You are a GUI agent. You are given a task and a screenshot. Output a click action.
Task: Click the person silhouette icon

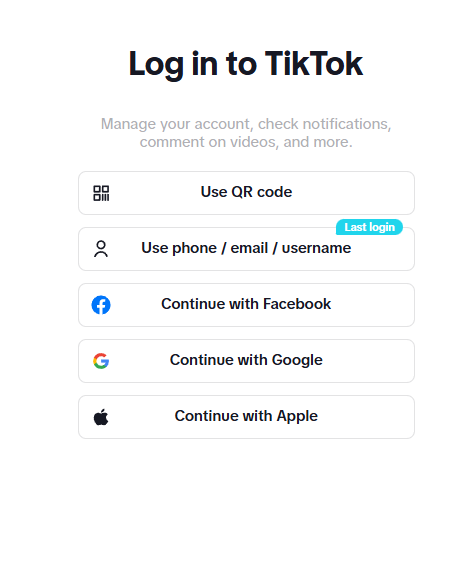point(101,249)
